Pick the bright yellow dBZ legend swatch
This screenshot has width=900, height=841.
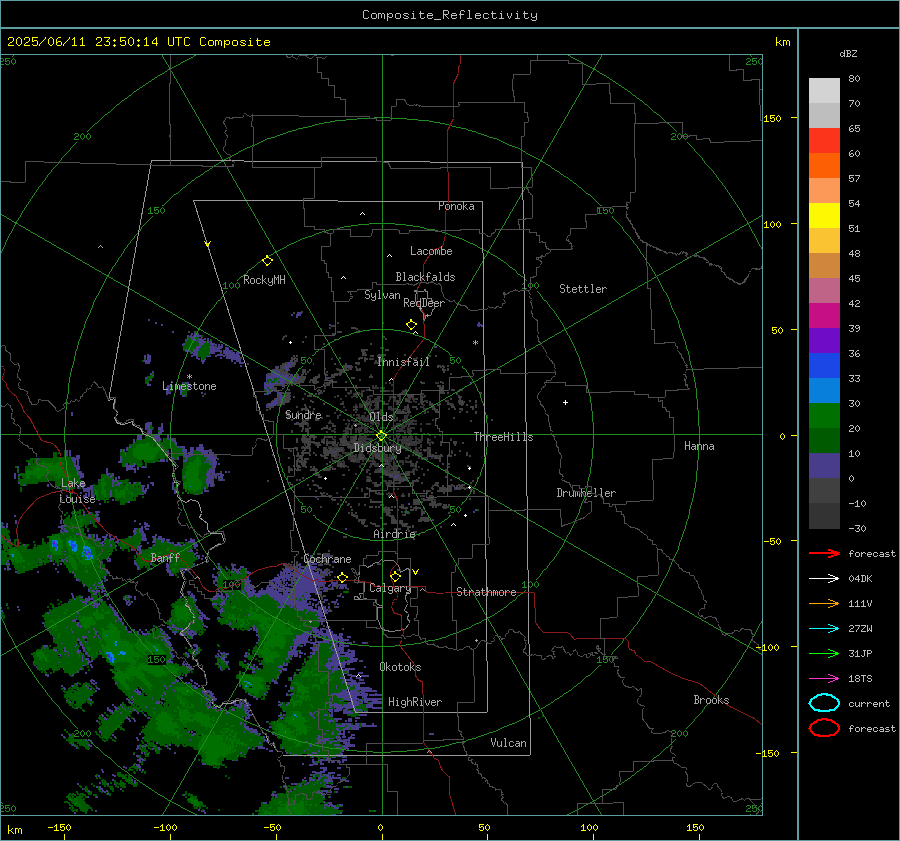824,215
